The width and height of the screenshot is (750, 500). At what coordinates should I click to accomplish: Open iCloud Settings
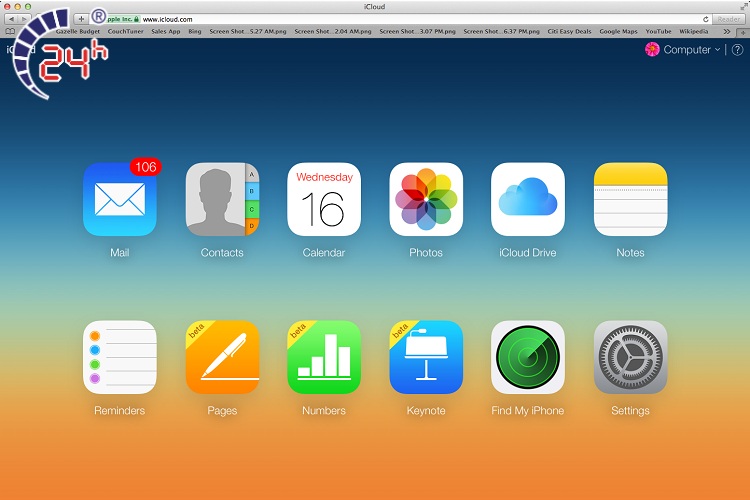coord(630,357)
